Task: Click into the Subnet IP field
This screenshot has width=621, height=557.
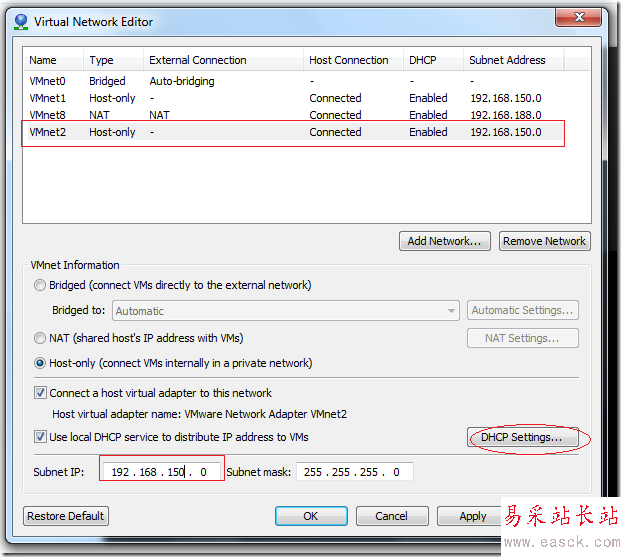Action: coord(162,472)
